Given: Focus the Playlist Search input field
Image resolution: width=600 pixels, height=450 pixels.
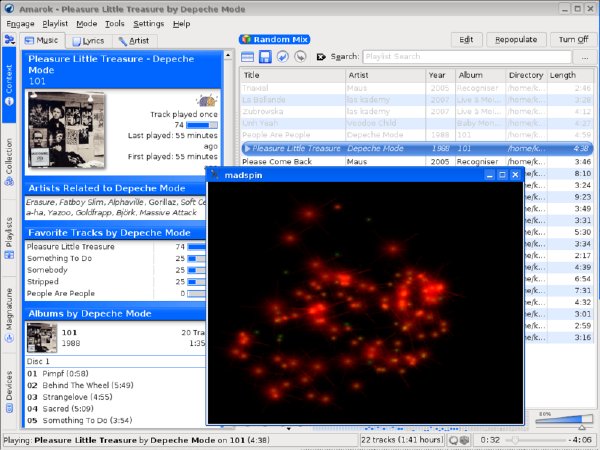Looking at the screenshot, I should click(467, 57).
